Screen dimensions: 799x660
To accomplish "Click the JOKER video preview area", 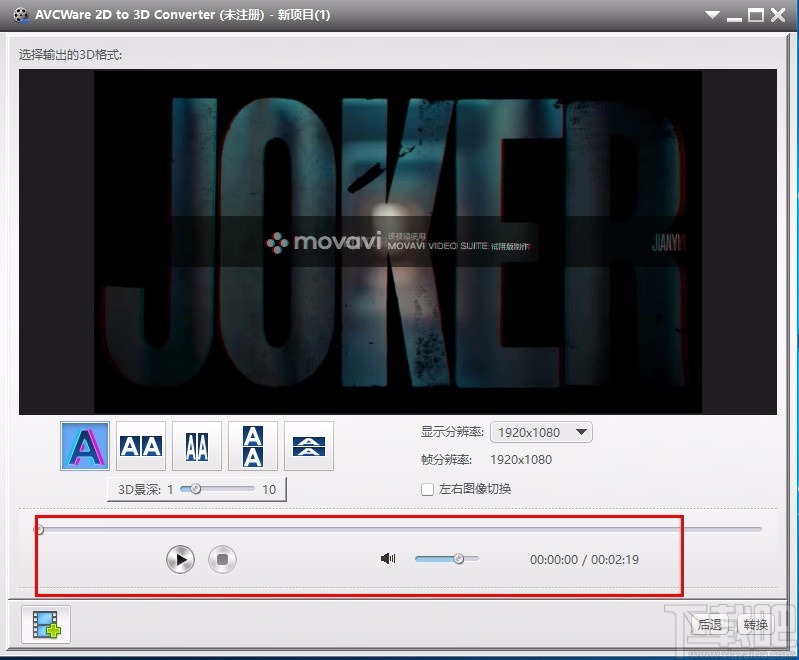I will coord(397,242).
